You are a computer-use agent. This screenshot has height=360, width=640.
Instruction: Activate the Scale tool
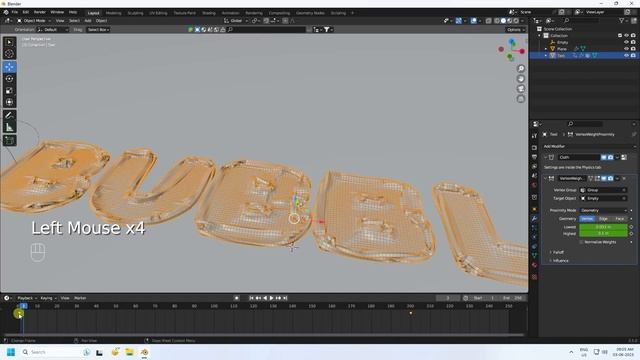pyautogui.click(x=9, y=91)
